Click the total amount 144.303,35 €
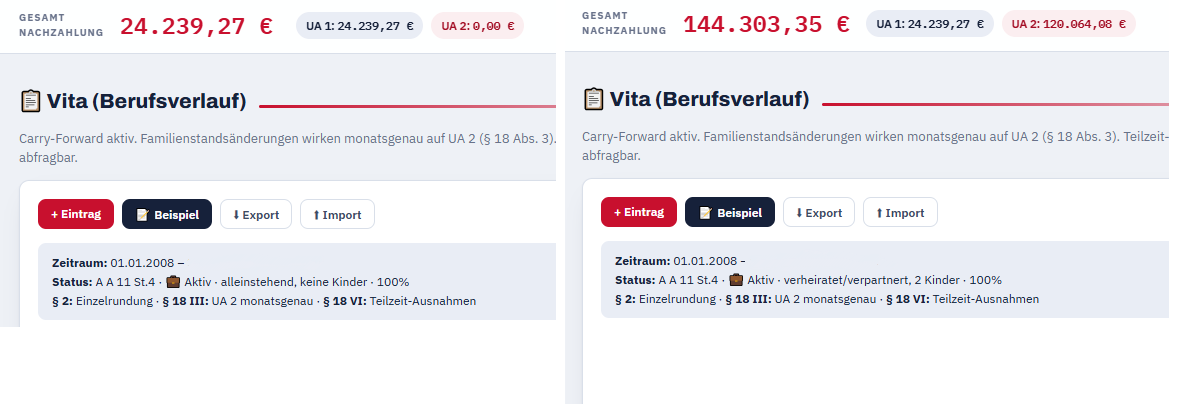The height and width of the screenshot is (413, 1186). point(766,24)
